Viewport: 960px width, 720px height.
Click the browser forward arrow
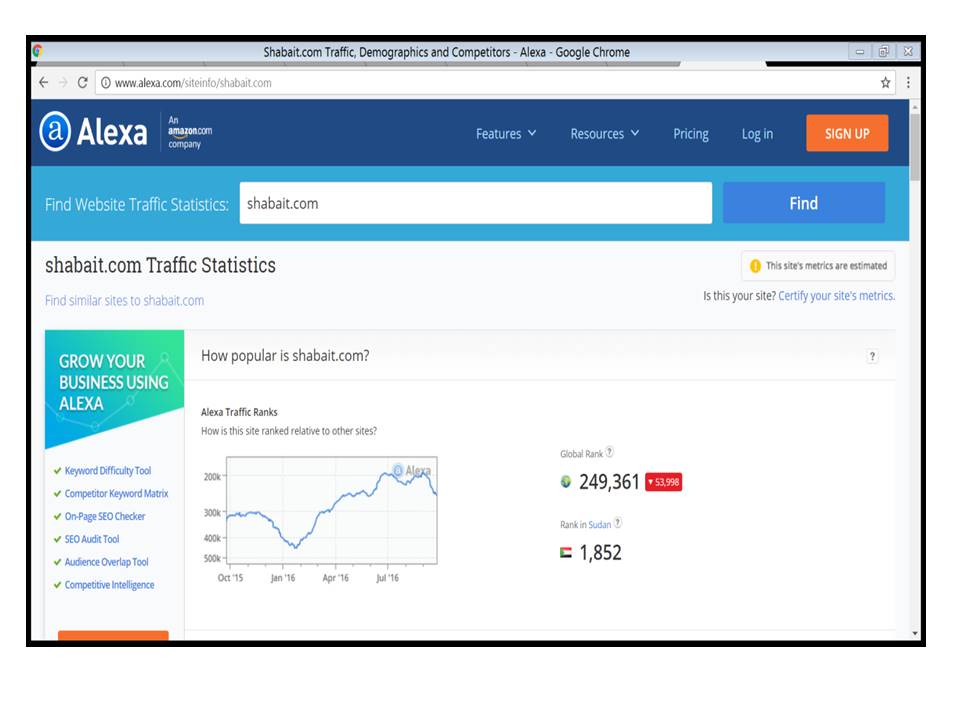[63, 83]
